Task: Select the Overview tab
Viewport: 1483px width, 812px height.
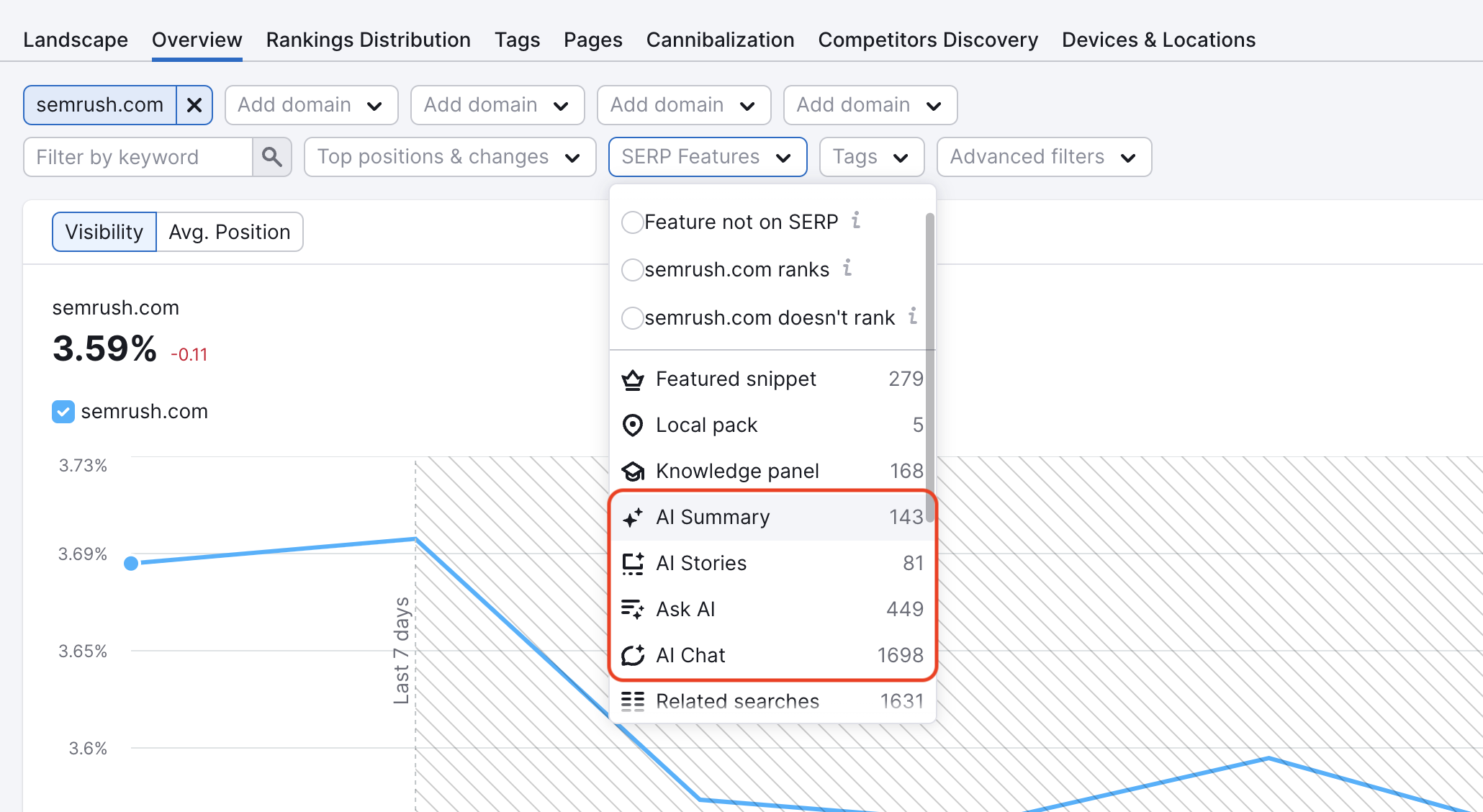Action: pos(197,40)
